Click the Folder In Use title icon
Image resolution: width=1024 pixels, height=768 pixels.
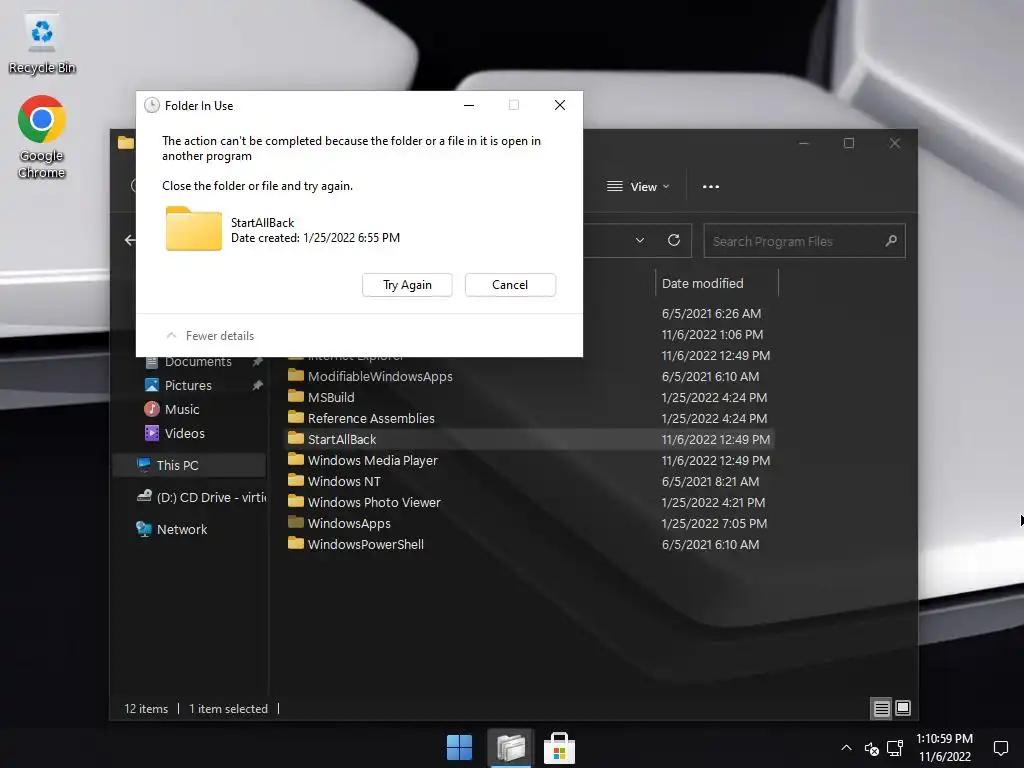tap(152, 105)
